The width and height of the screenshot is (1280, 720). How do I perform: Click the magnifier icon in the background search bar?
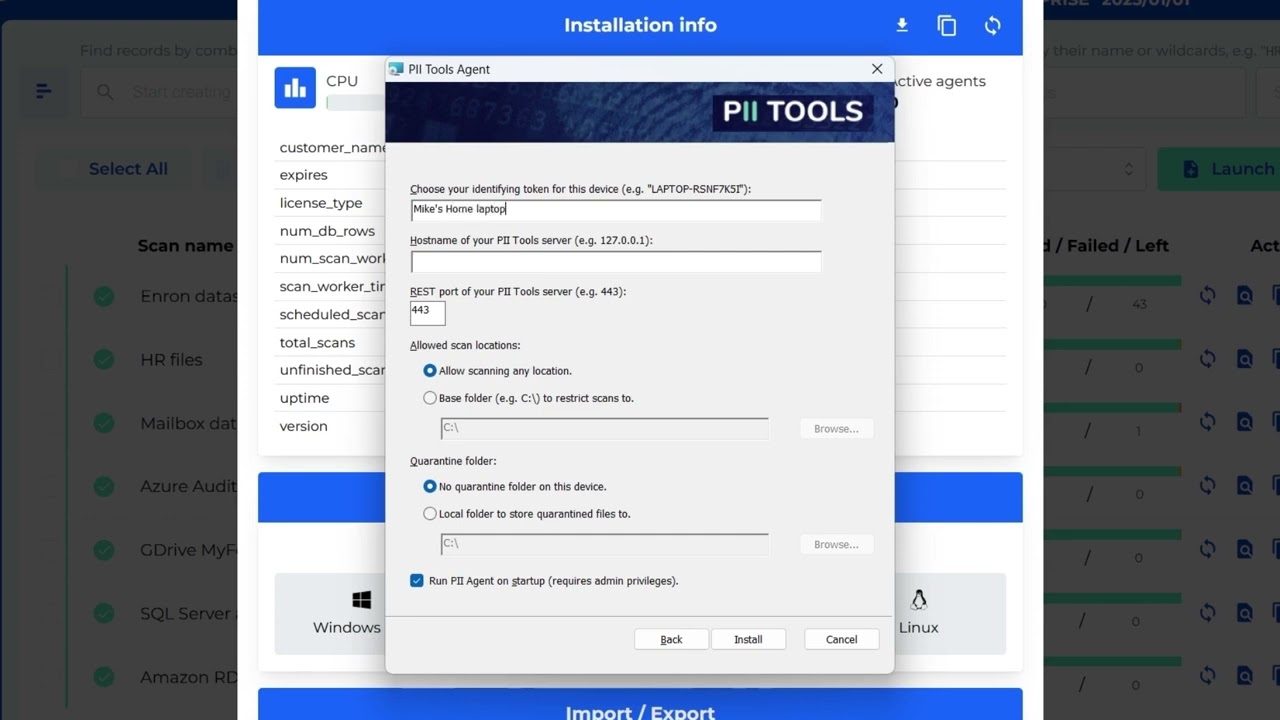(x=105, y=92)
